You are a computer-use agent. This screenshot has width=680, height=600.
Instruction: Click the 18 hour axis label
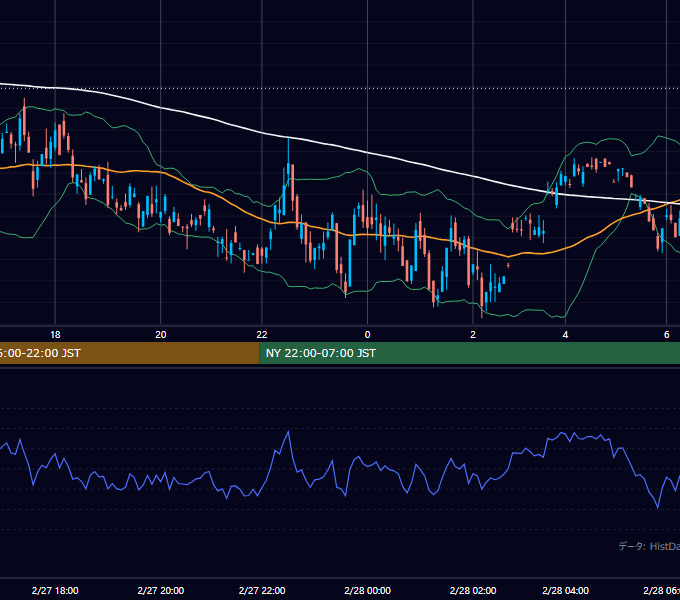(55, 335)
